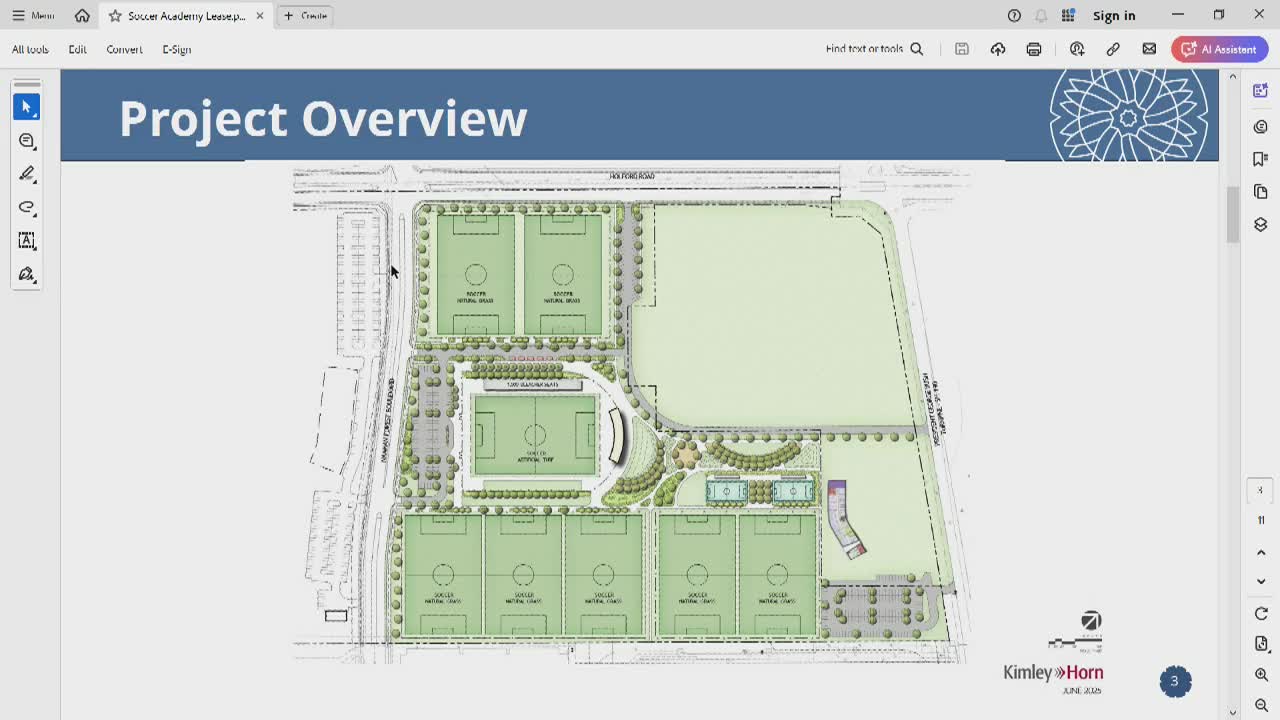Switch to the Soccer Academy Lease tab
Image resolution: width=1280 pixels, height=720 pixels.
pyautogui.click(x=186, y=16)
